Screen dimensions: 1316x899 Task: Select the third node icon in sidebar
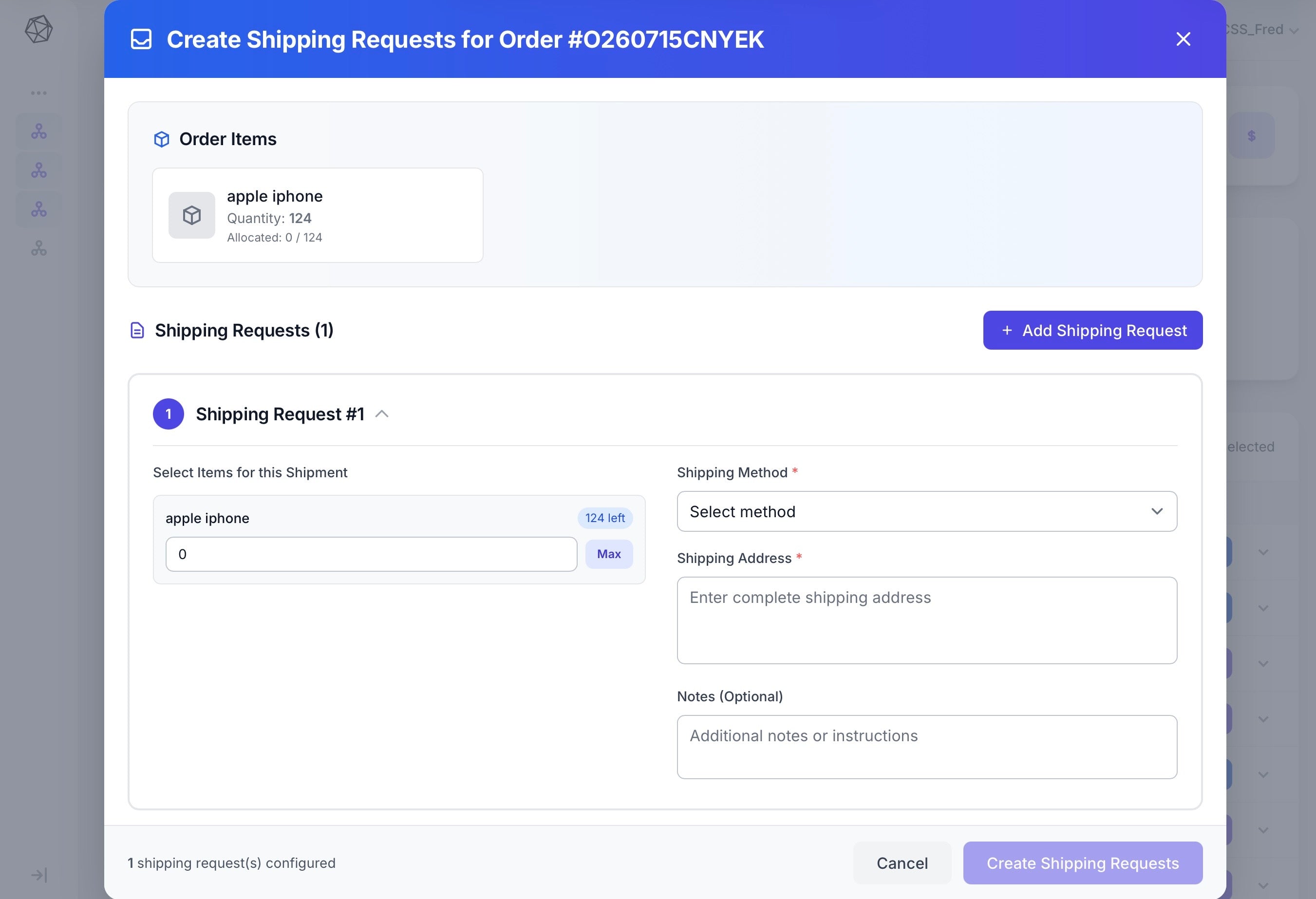[x=38, y=209]
